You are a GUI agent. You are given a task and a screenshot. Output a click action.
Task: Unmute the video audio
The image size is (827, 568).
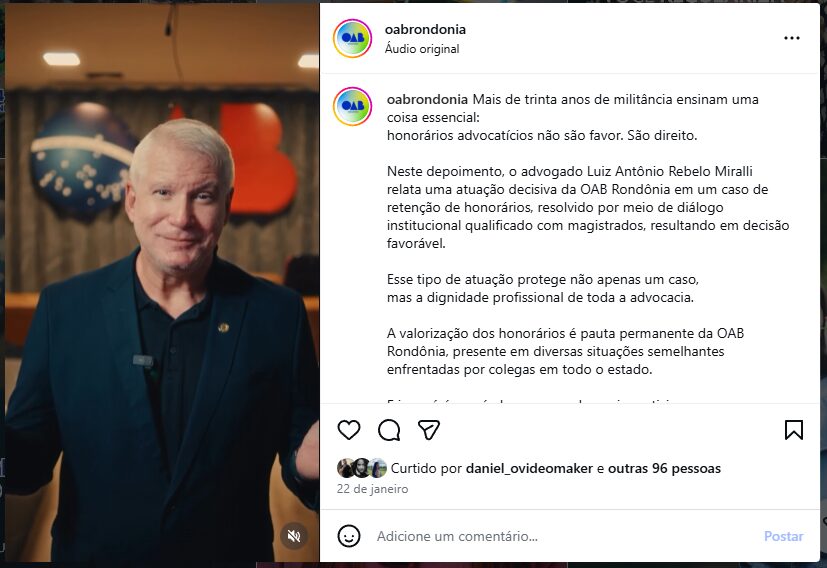[x=294, y=536]
